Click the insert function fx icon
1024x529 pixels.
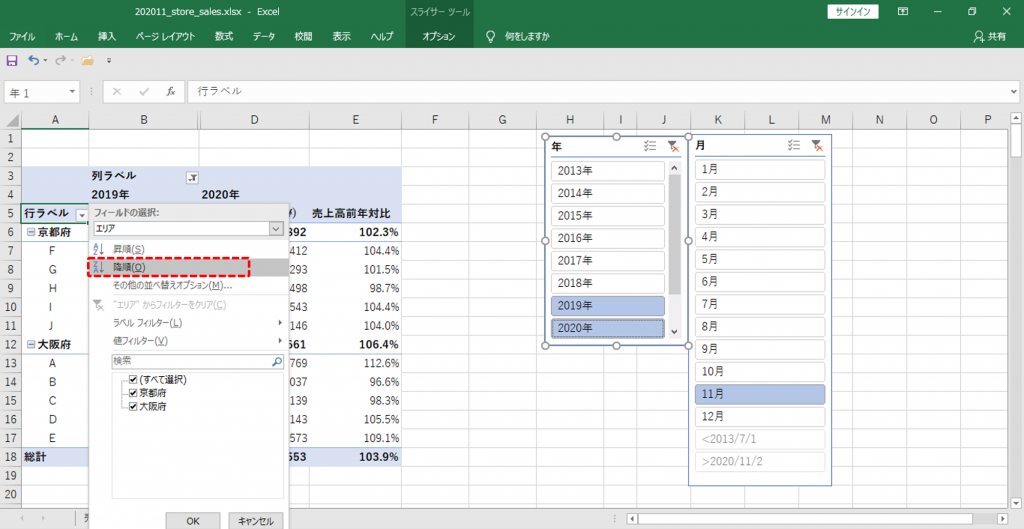click(170, 91)
